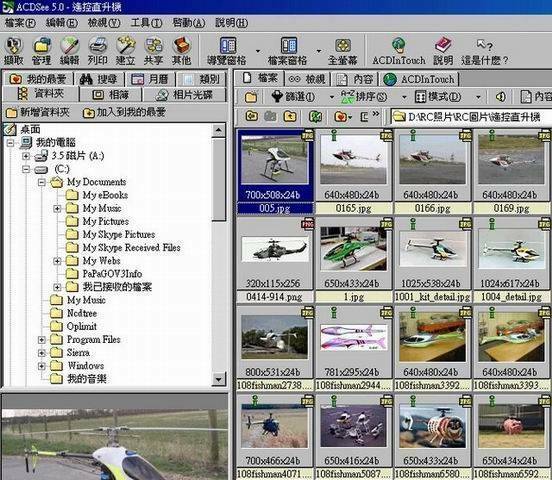This screenshot has height=480, width=552.
Task: Collapse the (C:) drive node
Action: coord(26,169)
